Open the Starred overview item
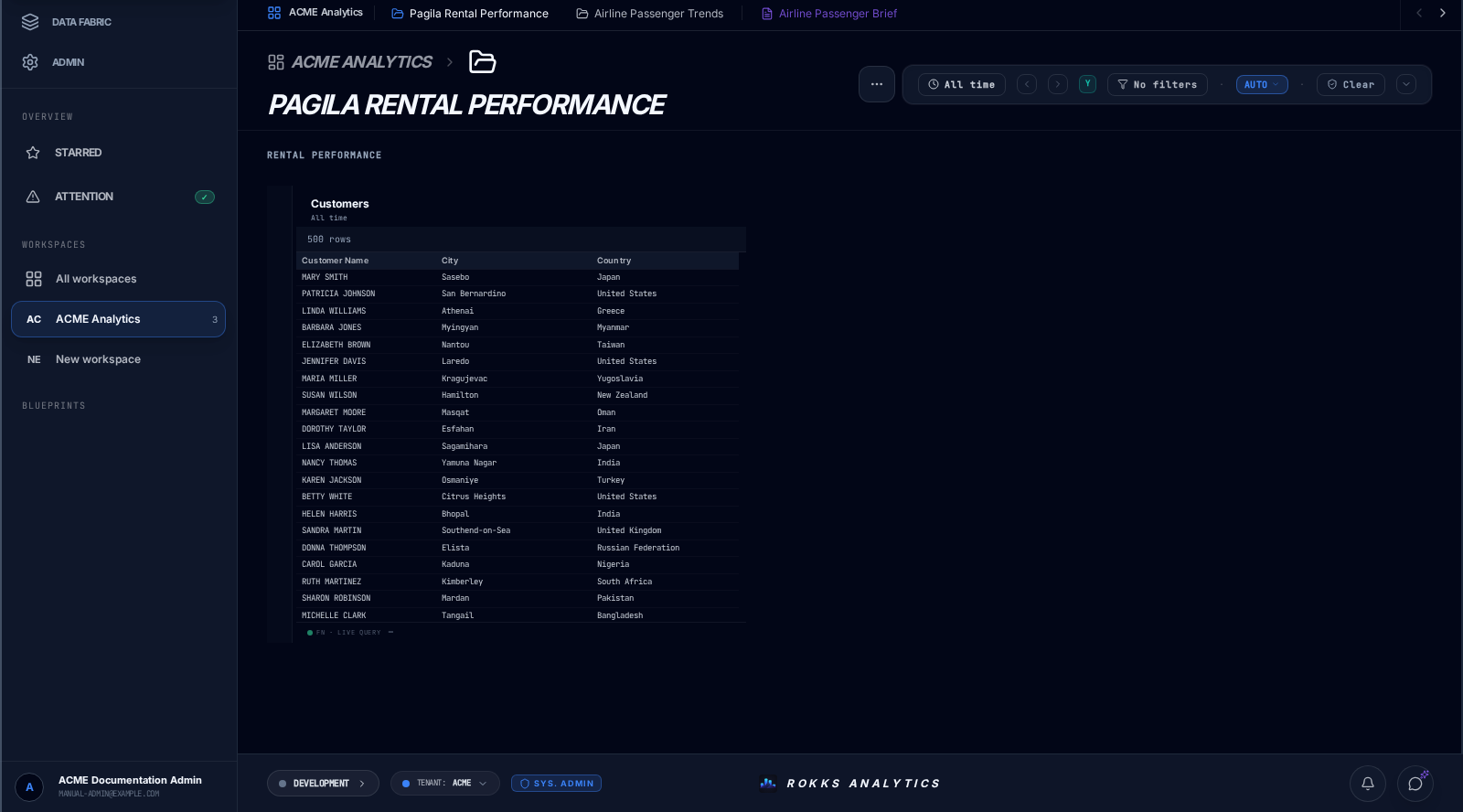 (119, 153)
